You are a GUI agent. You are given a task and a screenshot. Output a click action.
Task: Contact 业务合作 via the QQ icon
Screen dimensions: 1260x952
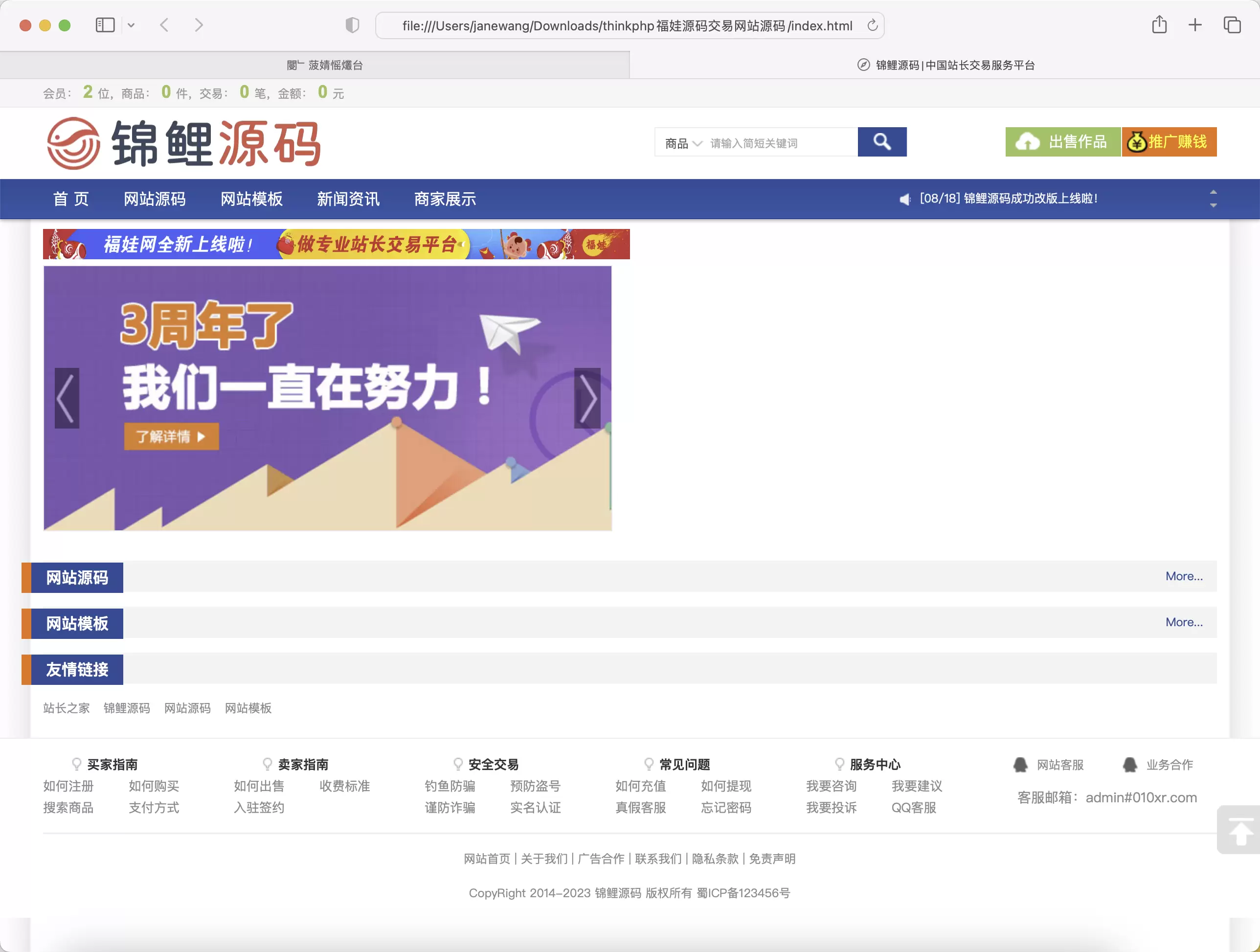[1129, 765]
